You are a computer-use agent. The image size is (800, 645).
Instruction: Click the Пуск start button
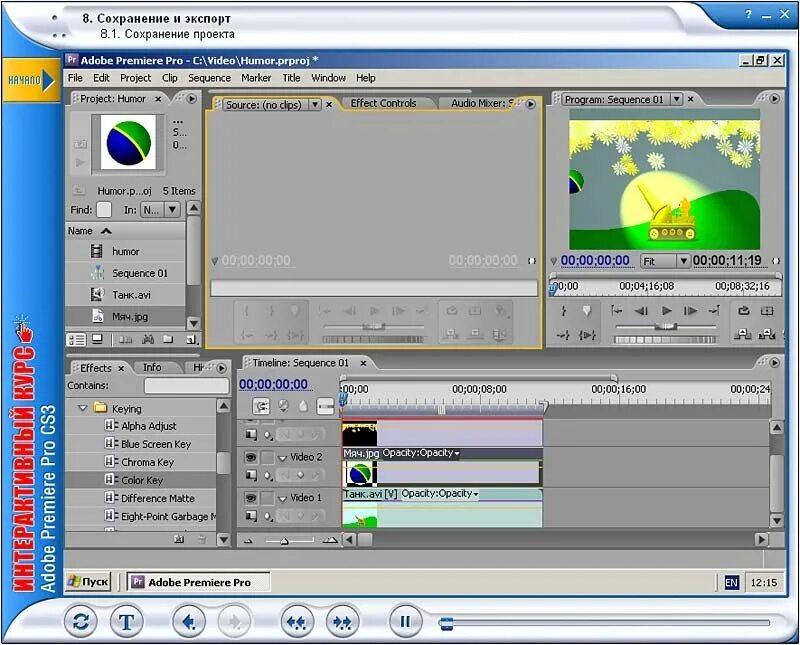(88, 582)
